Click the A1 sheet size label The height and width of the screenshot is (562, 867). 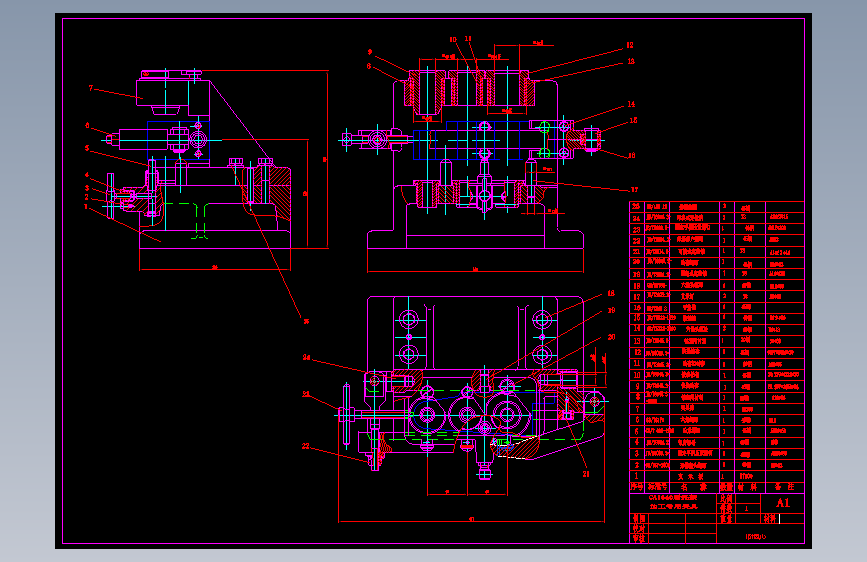coord(783,503)
